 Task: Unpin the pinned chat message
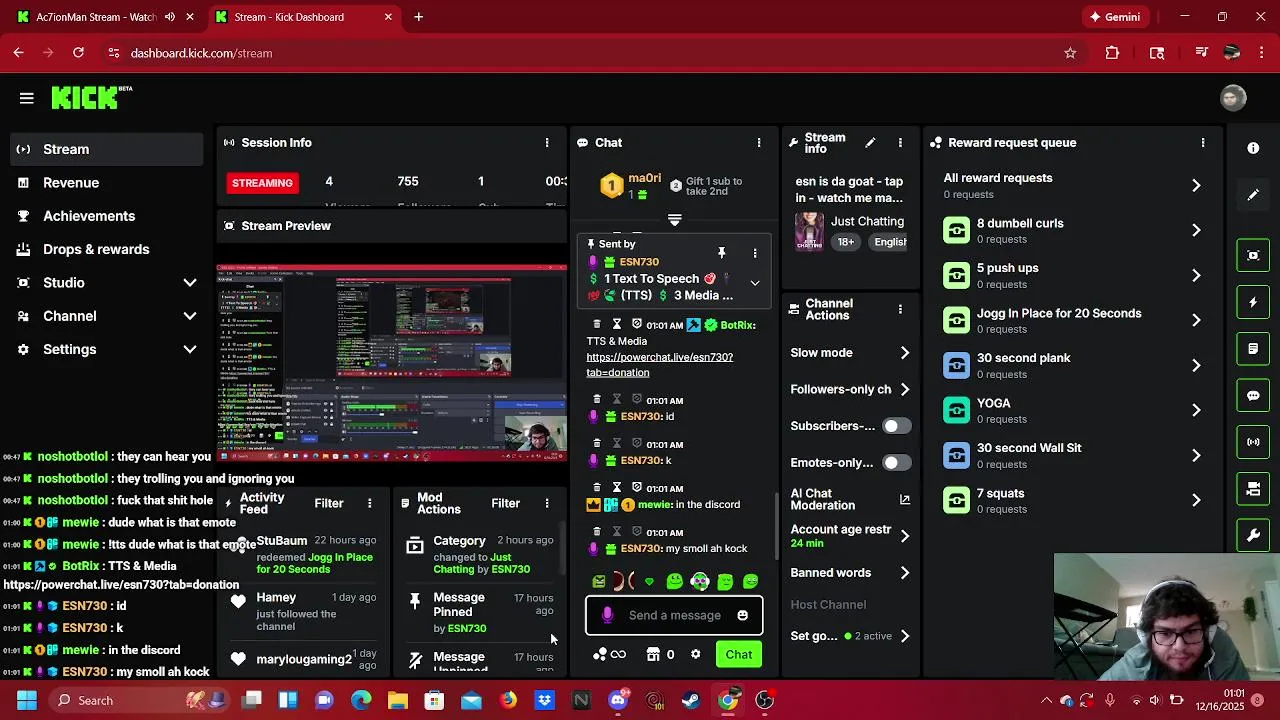click(x=721, y=253)
